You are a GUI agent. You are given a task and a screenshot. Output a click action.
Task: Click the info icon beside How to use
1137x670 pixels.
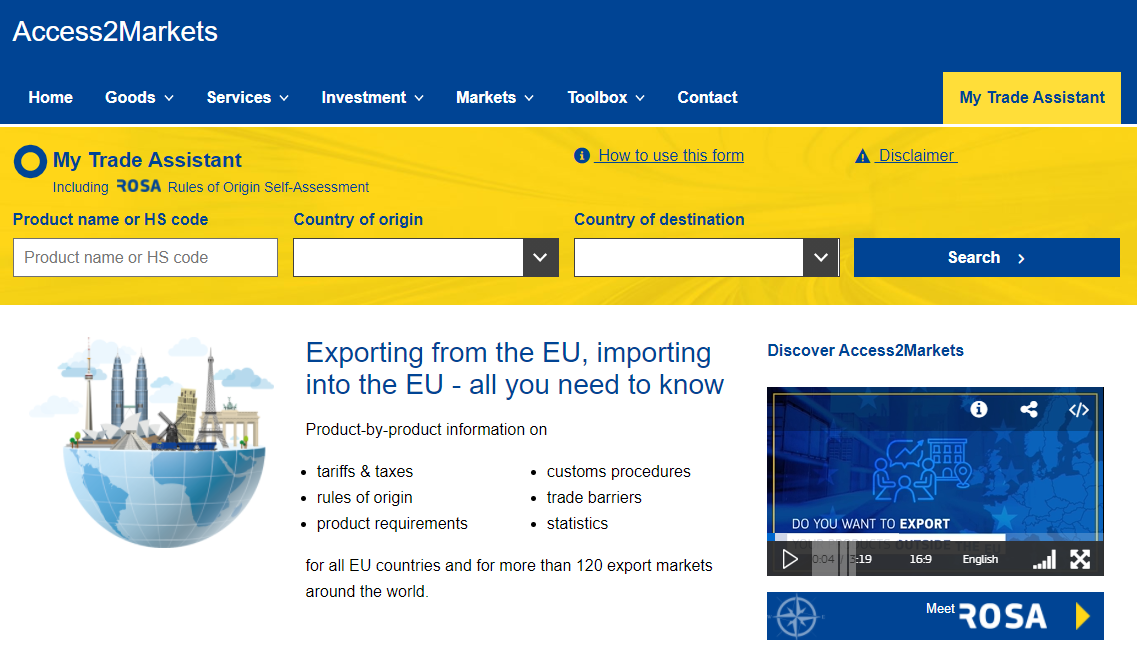click(582, 155)
